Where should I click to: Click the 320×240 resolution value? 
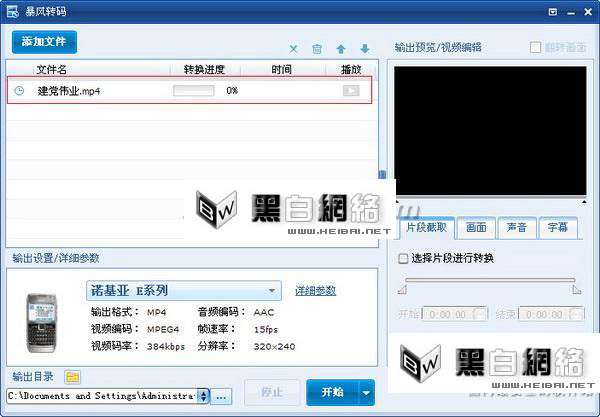274,347
